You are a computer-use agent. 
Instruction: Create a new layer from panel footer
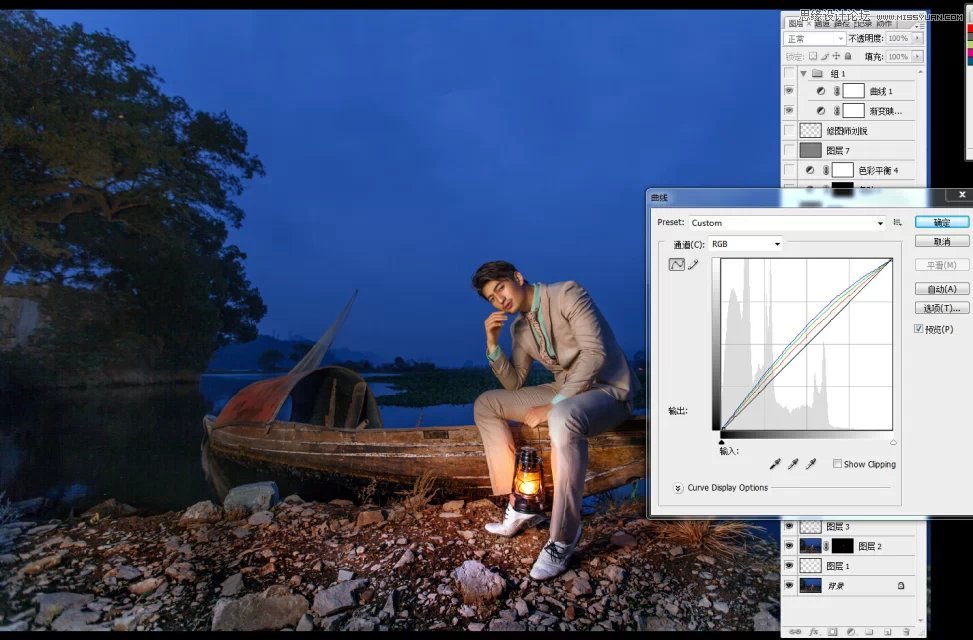887,632
